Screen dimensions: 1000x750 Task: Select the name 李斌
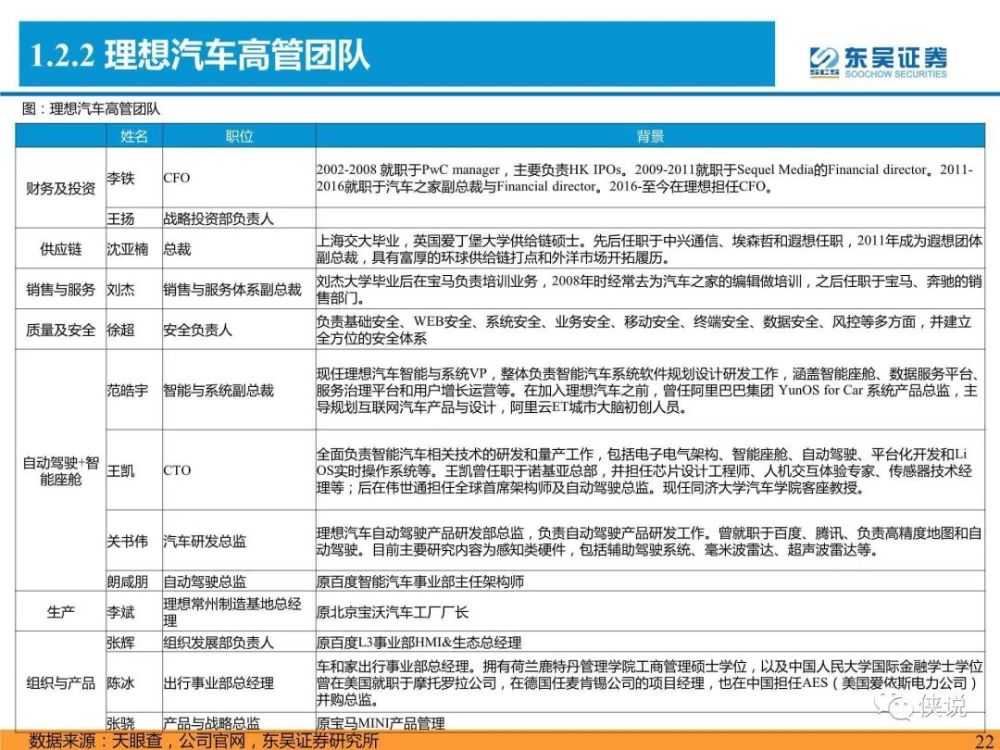click(x=121, y=612)
